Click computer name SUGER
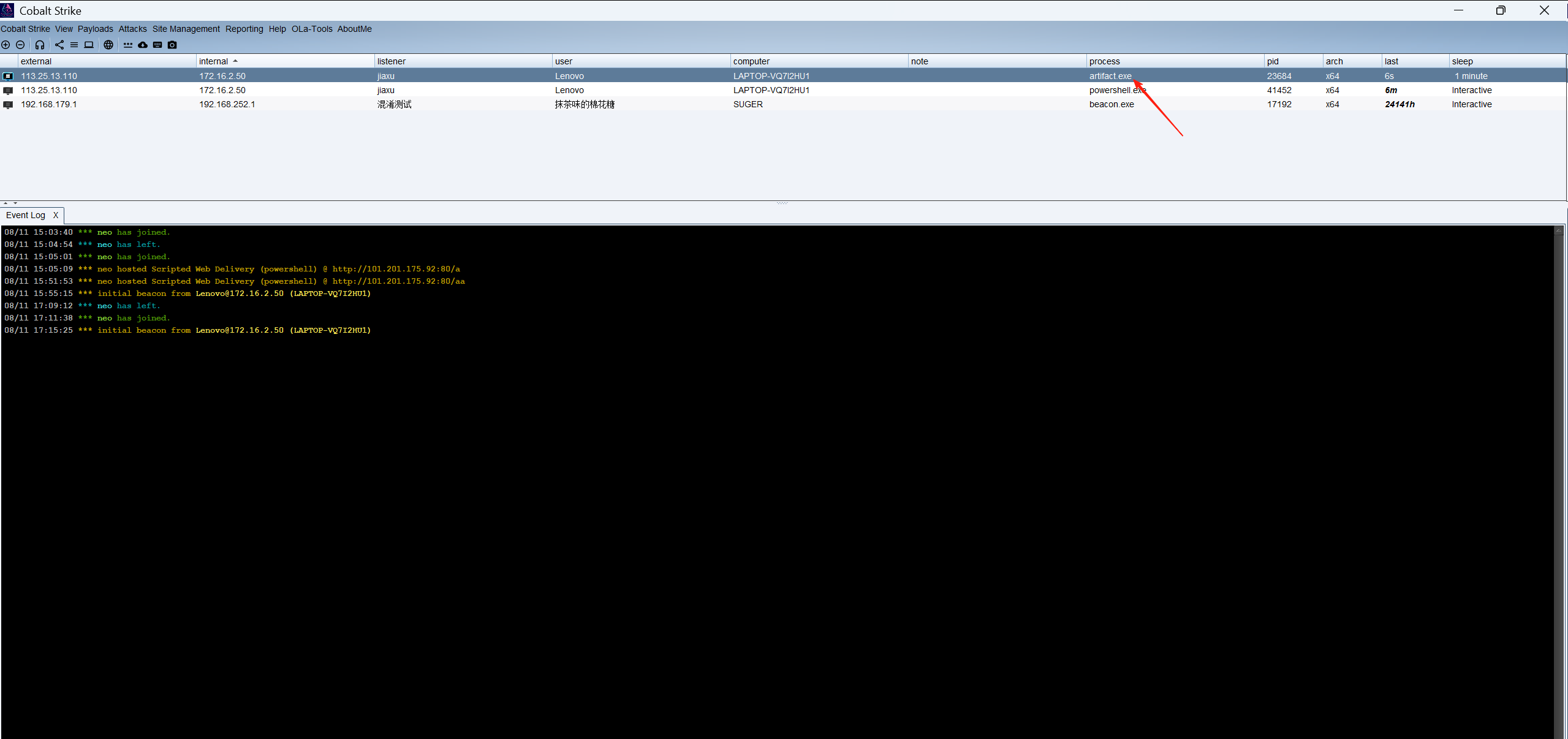Screen dimensions: 1568x739 click(748, 104)
